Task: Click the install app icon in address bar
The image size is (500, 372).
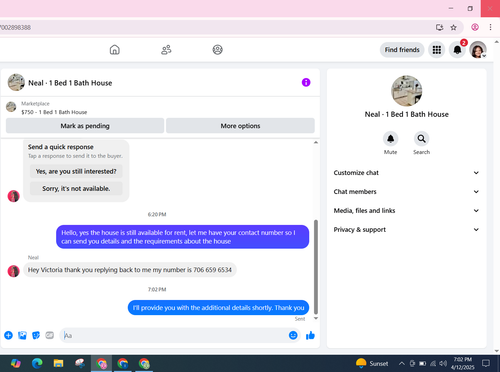Action: tap(439, 27)
